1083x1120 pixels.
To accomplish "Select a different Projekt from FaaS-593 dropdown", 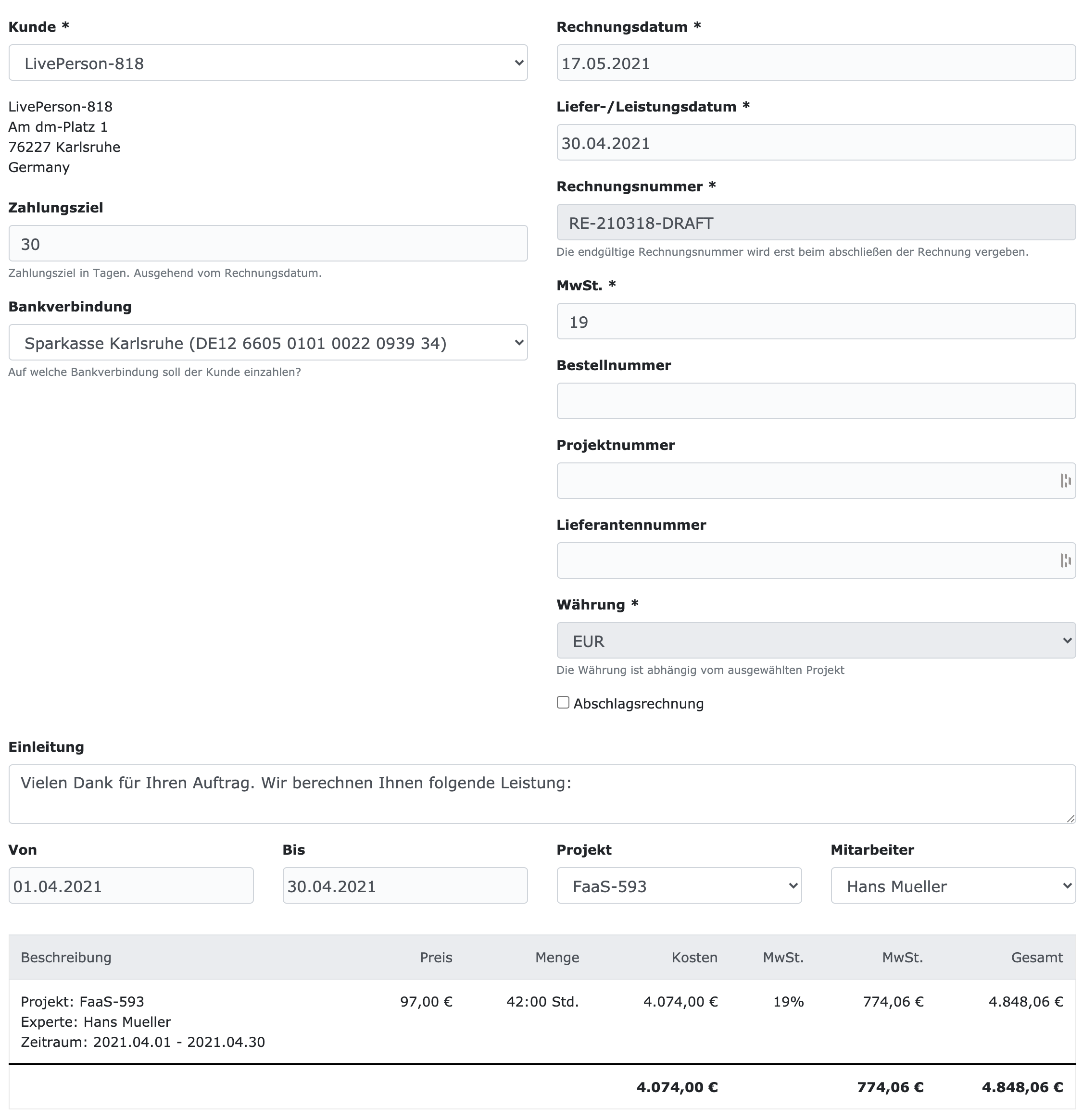I will pyautogui.click(x=679, y=886).
